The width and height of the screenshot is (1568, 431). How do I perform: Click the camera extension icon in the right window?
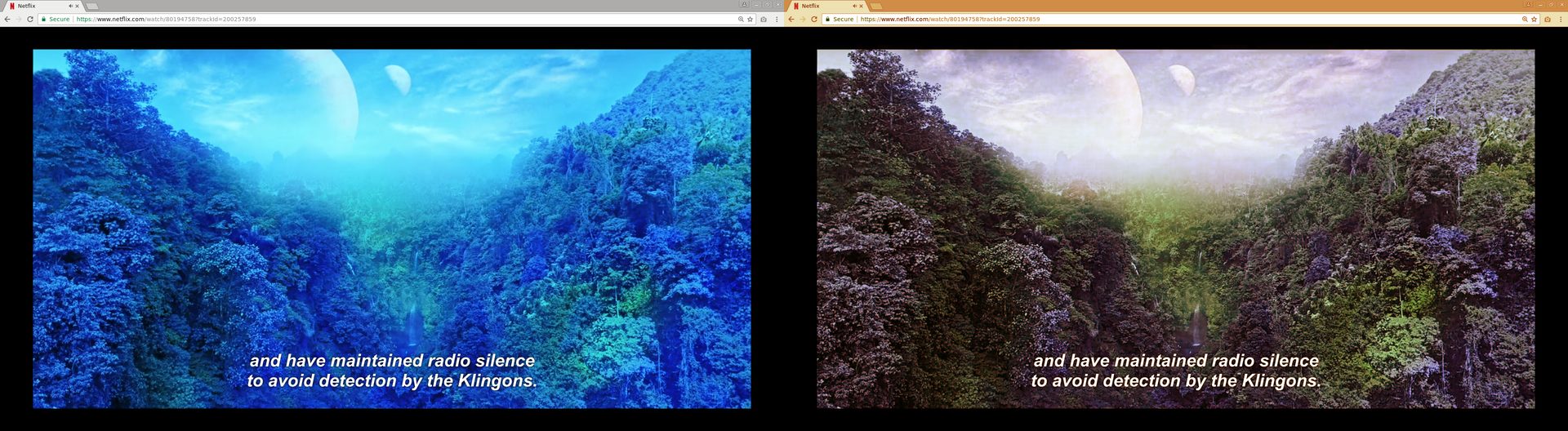(x=1548, y=19)
